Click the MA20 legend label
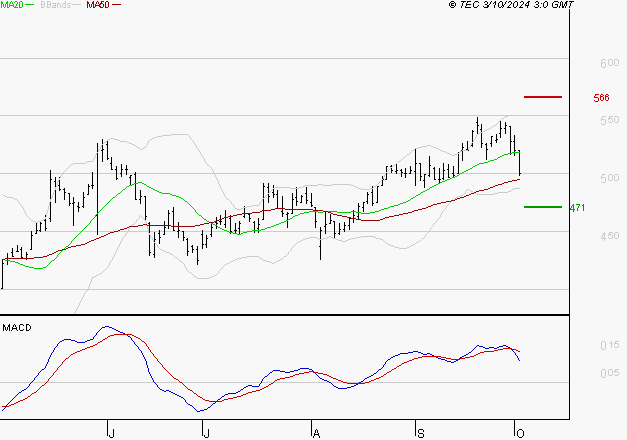The width and height of the screenshot is (627, 440). pyautogui.click(x=12, y=5)
